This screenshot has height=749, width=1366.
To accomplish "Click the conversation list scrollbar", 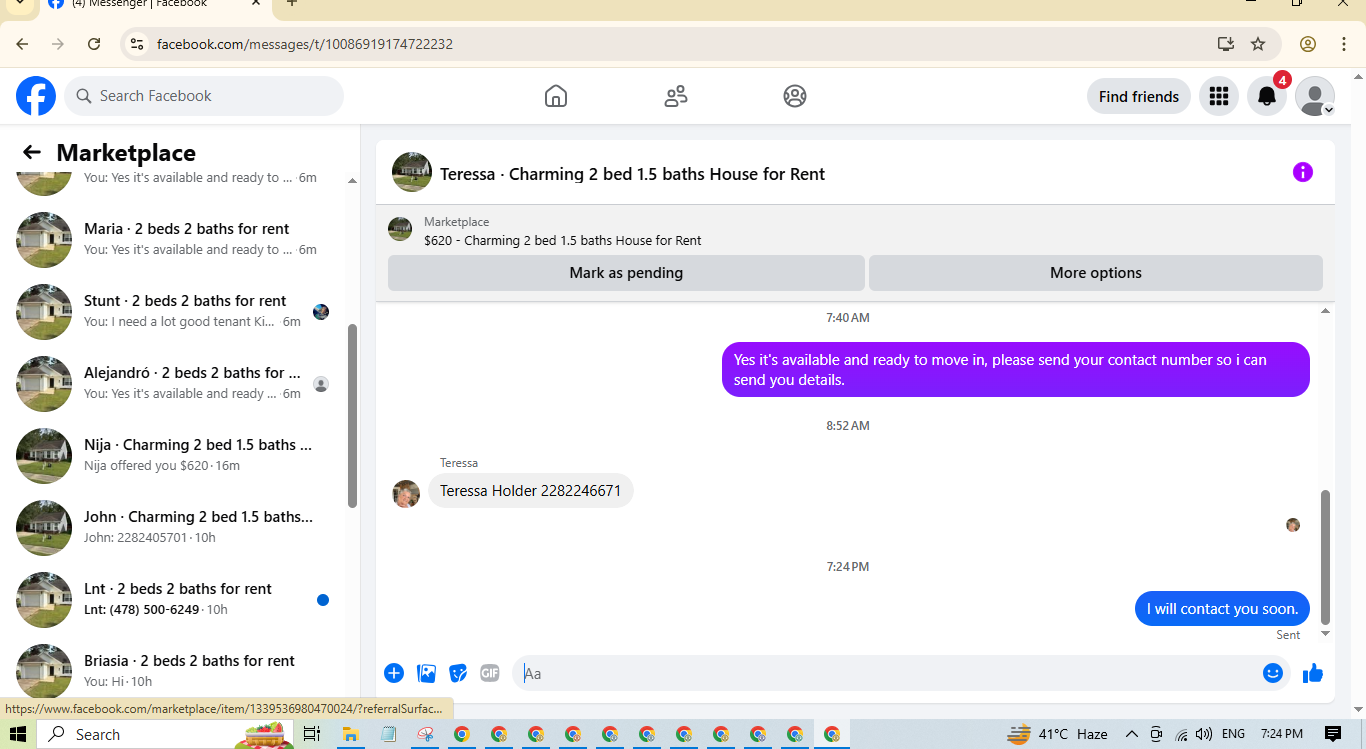I will [352, 415].
